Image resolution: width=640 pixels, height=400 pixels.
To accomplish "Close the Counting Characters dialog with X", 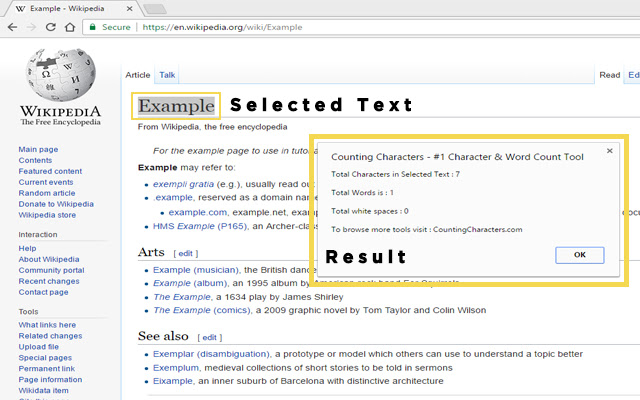I will pyautogui.click(x=609, y=152).
